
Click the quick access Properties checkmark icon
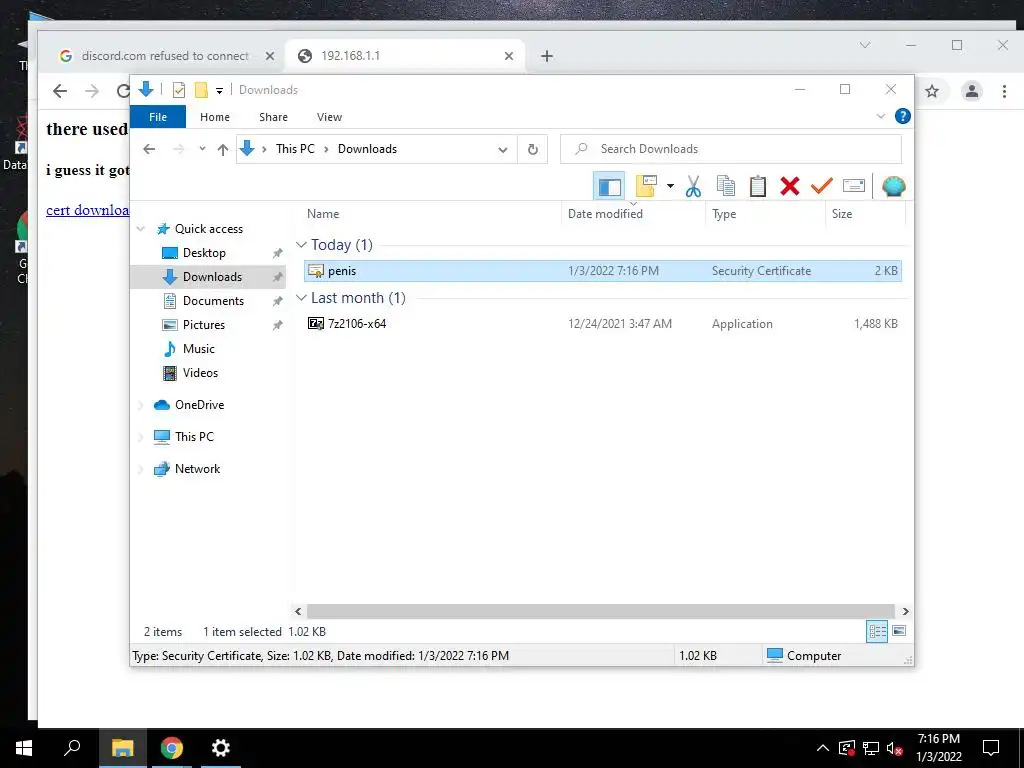pos(178,90)
